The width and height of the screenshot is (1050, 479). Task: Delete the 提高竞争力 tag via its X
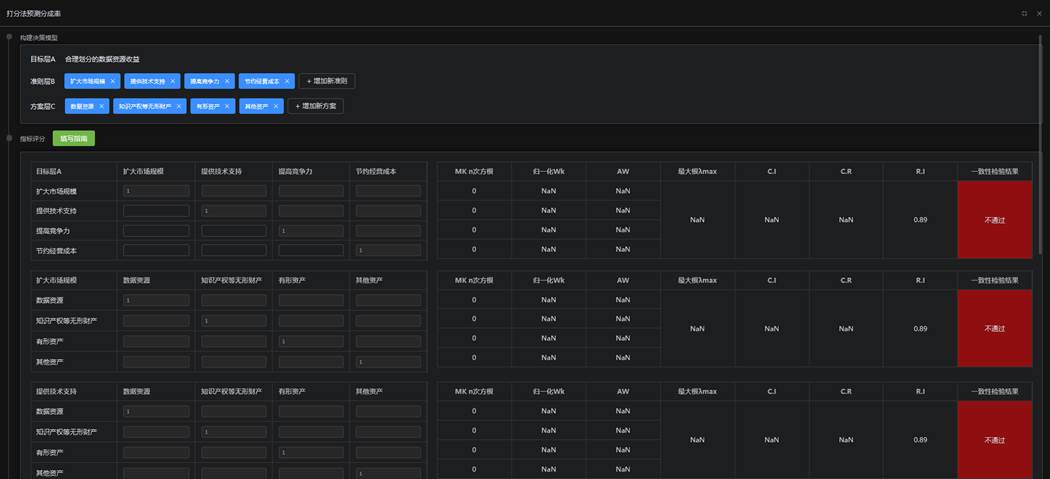coord(229,81)
